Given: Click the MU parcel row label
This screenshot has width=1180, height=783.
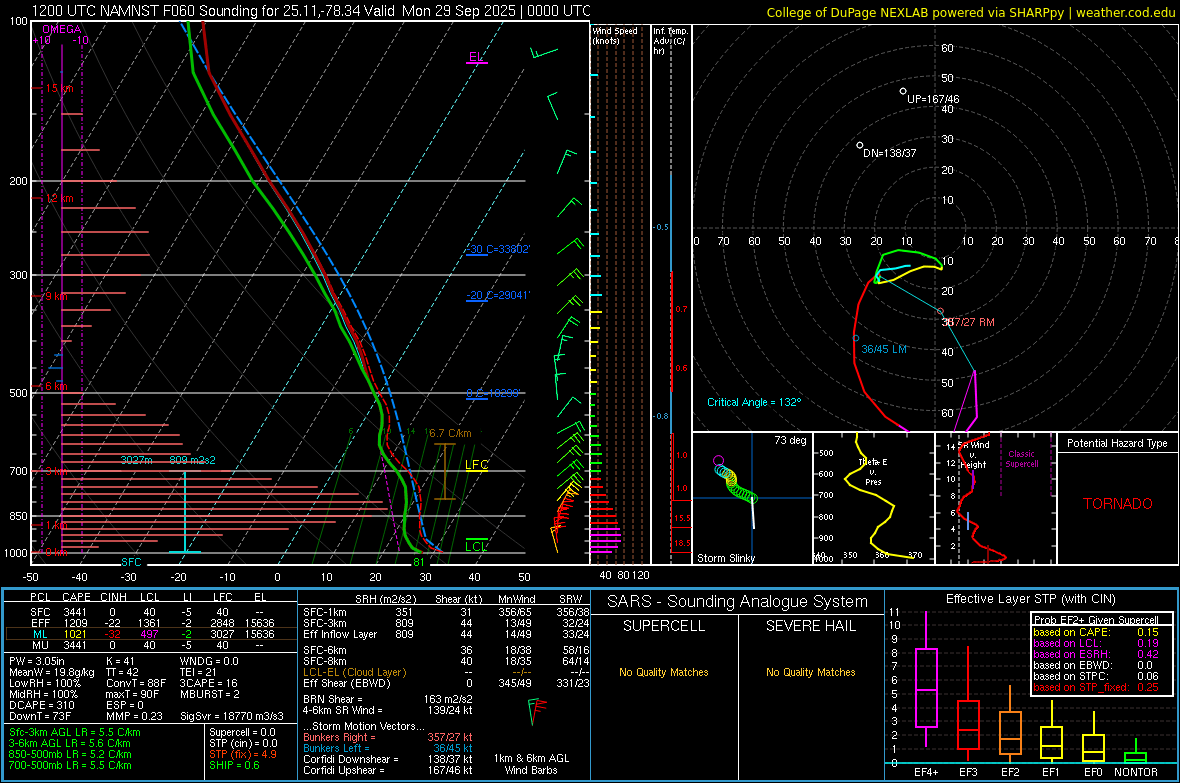Looking at the screenshot, I should [40, 645].
